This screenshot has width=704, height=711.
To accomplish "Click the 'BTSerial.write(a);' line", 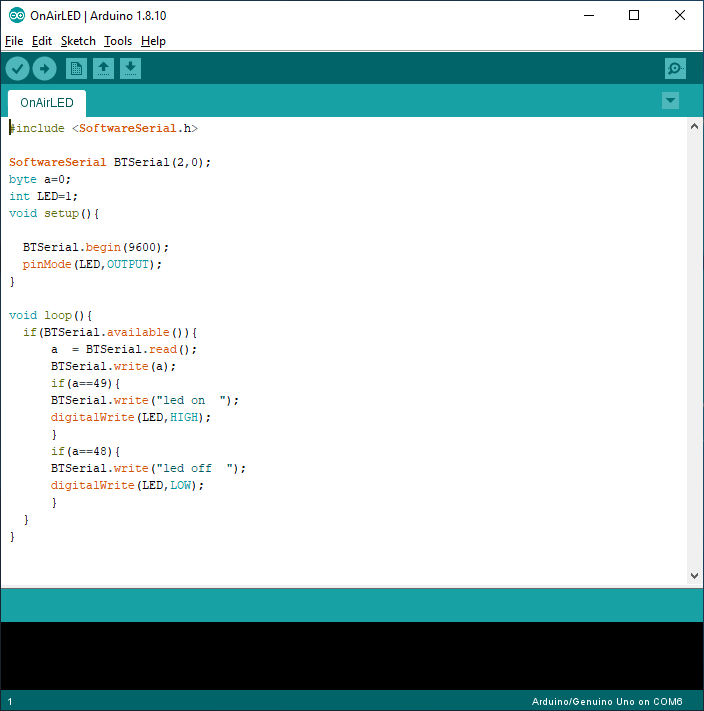I will (113, 366).
